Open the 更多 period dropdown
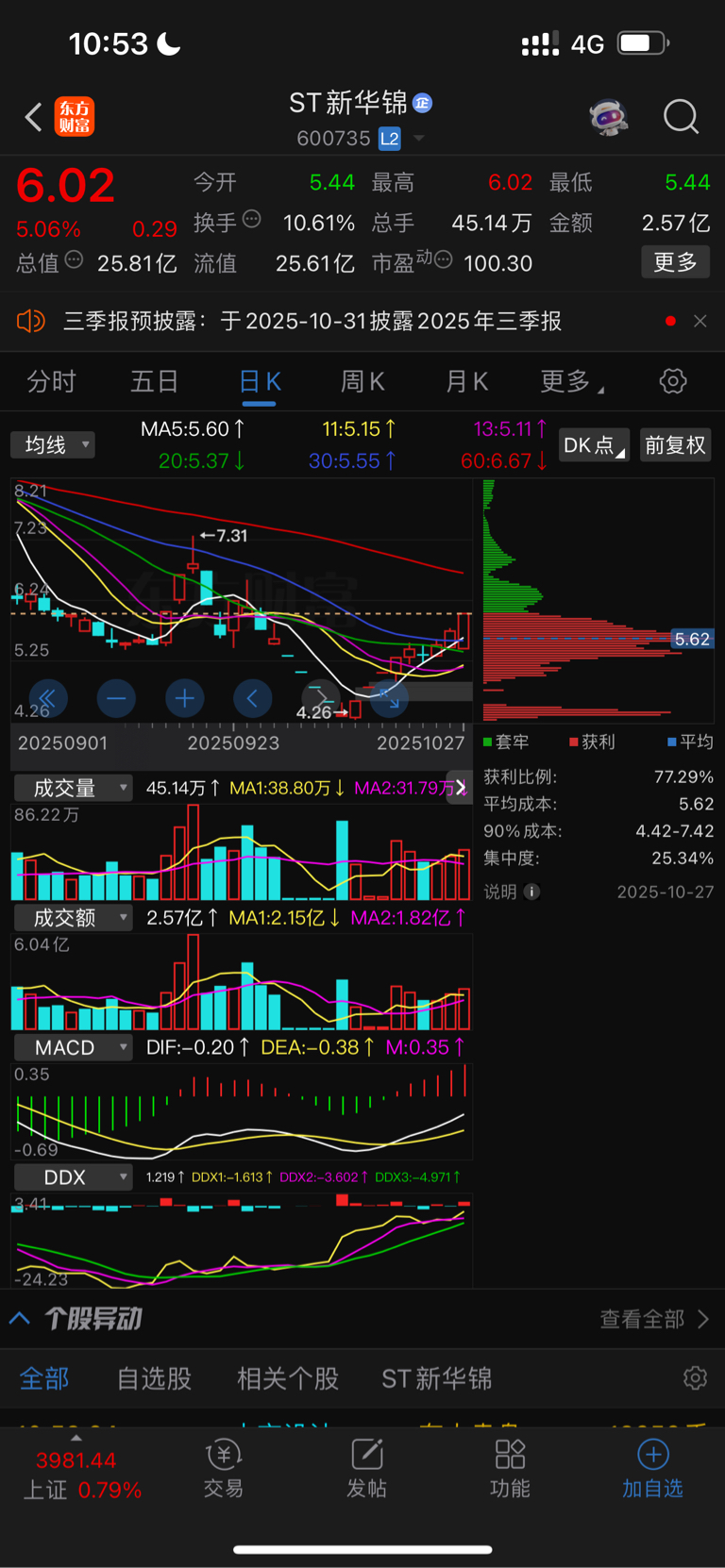725x1568 pixels. click(571, 381)
